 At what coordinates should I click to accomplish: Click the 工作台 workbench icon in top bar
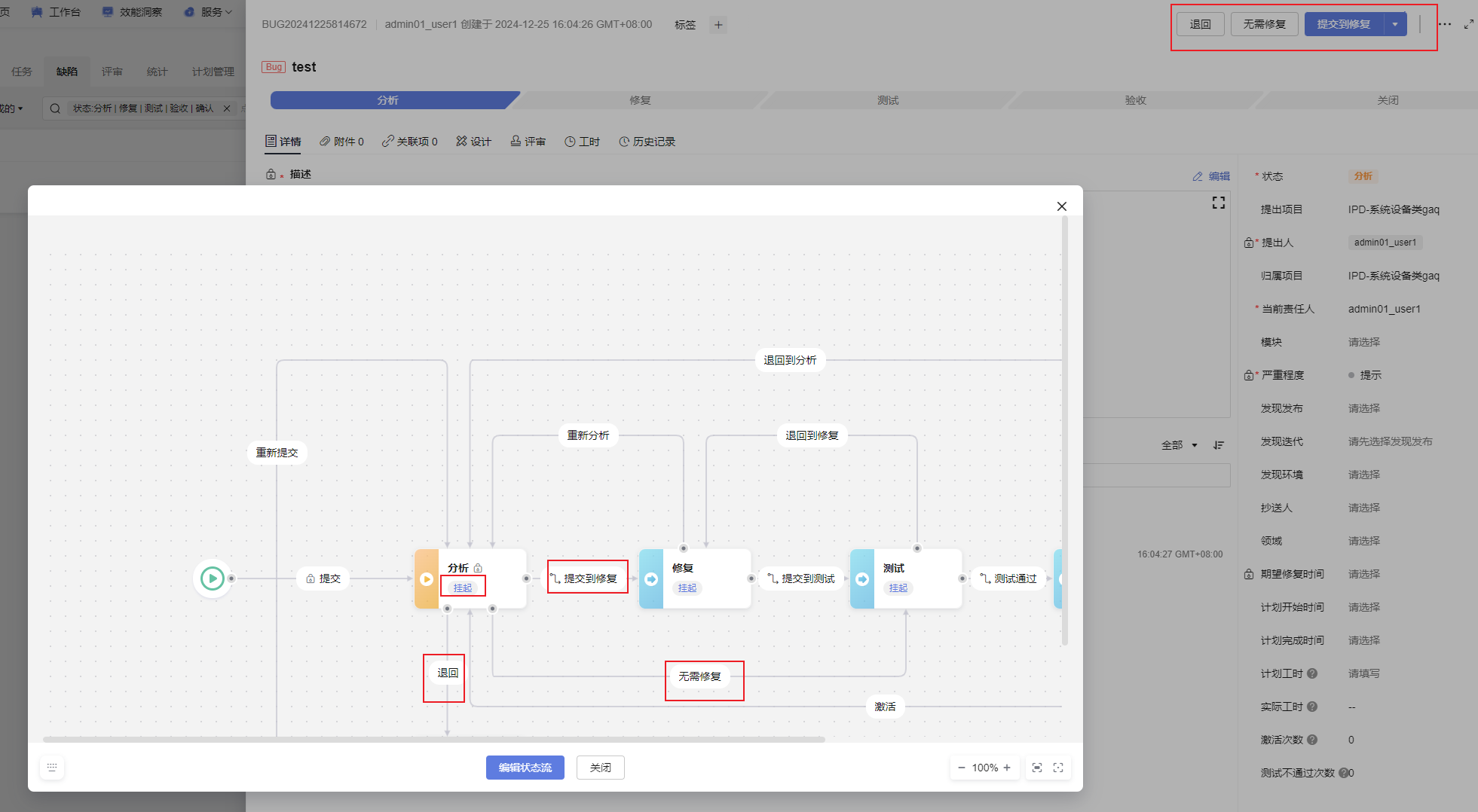(37, 12)
